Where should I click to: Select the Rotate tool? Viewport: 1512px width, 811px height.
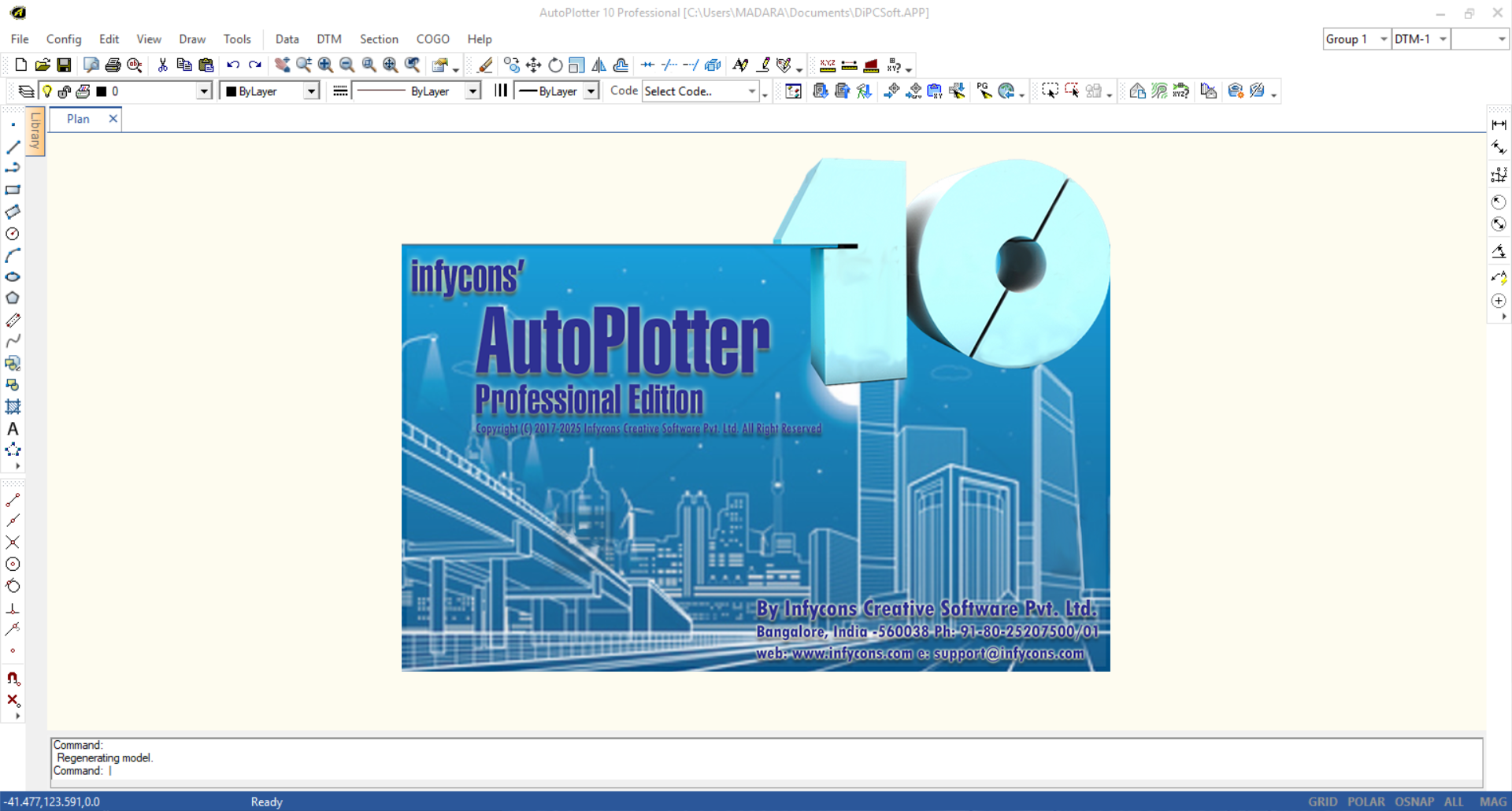click(x=555, y=65)
